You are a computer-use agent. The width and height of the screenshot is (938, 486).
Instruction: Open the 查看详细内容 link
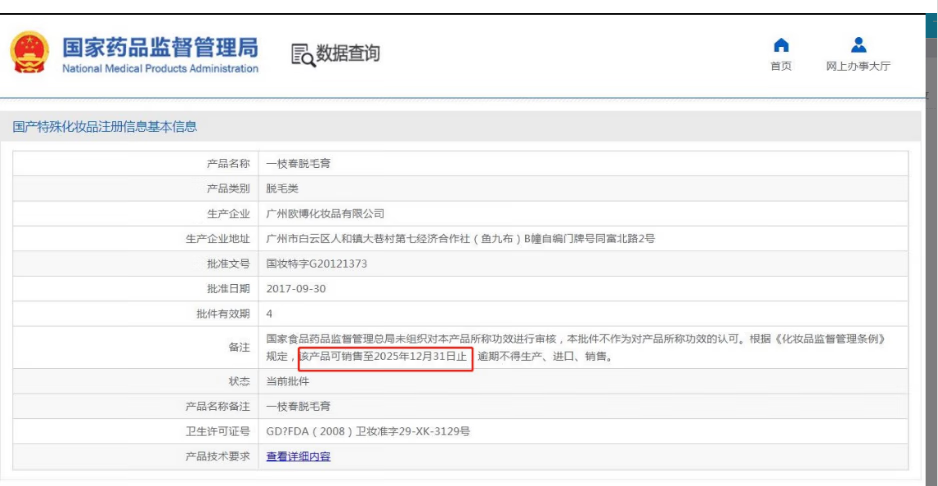coord(298,457)
